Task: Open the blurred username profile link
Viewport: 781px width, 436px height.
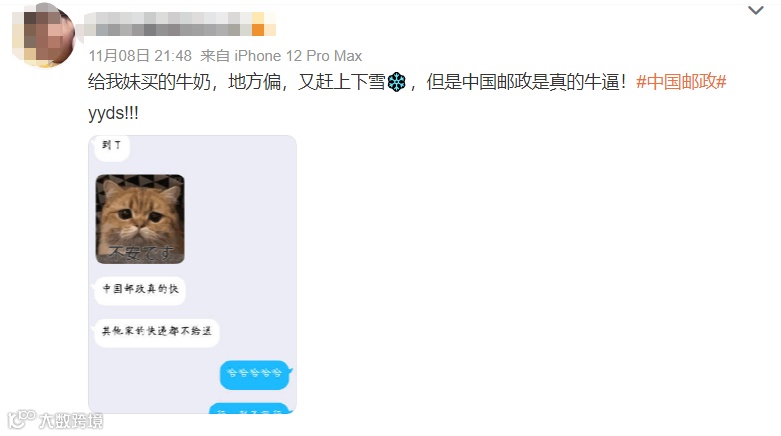Action: coord(168,24)
